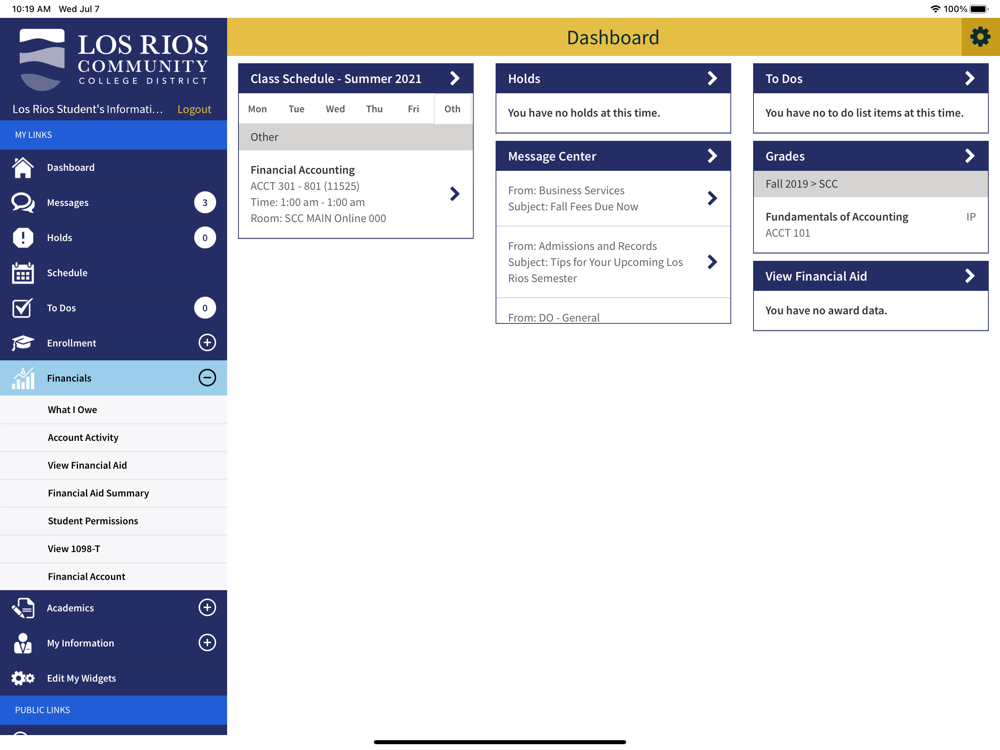
Task: Click the Los Rios Student's Information name
Action: [88, 109]
